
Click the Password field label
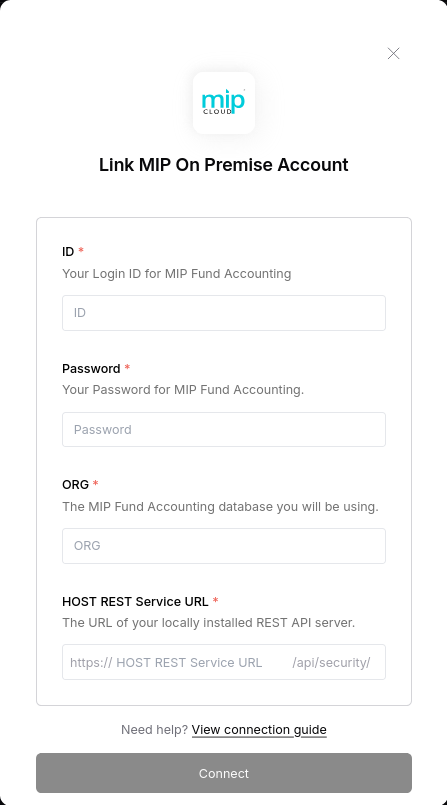91,369
